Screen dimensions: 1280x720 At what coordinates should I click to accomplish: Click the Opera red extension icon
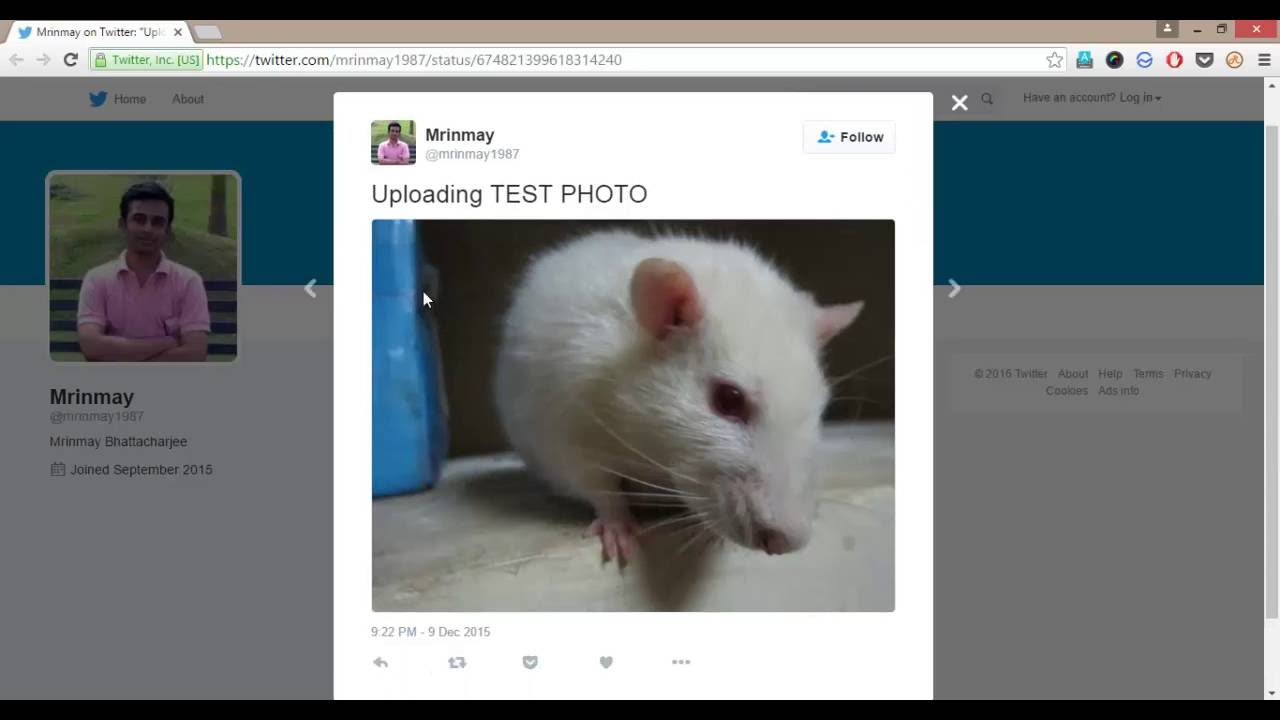1174,60
